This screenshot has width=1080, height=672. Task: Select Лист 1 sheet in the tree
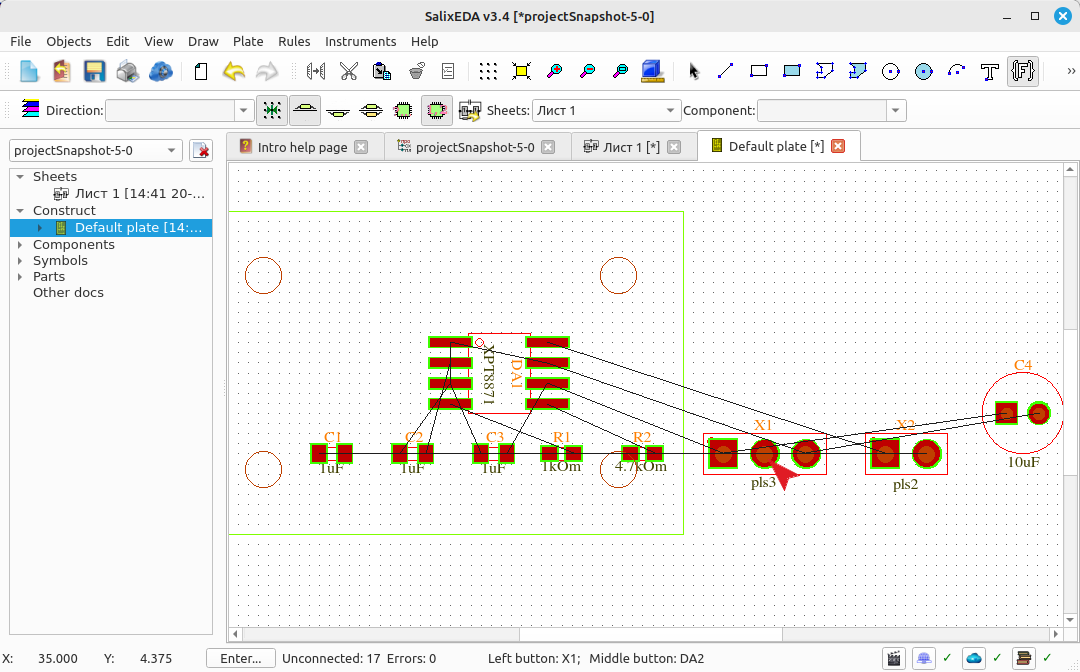pyautogui.click(x=129, y=194)
